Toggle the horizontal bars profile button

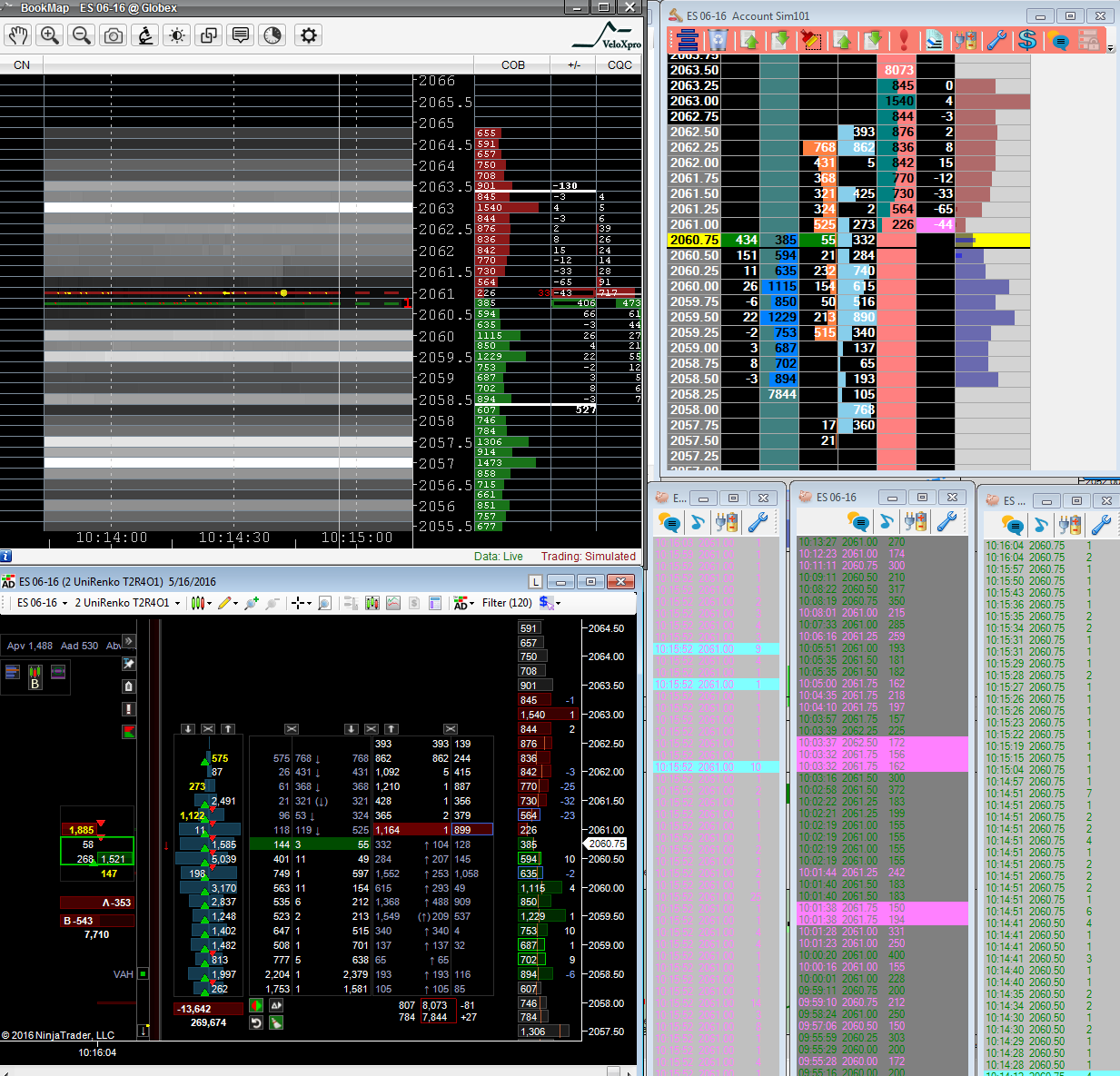pyautogui.click(x=13, y=672)
